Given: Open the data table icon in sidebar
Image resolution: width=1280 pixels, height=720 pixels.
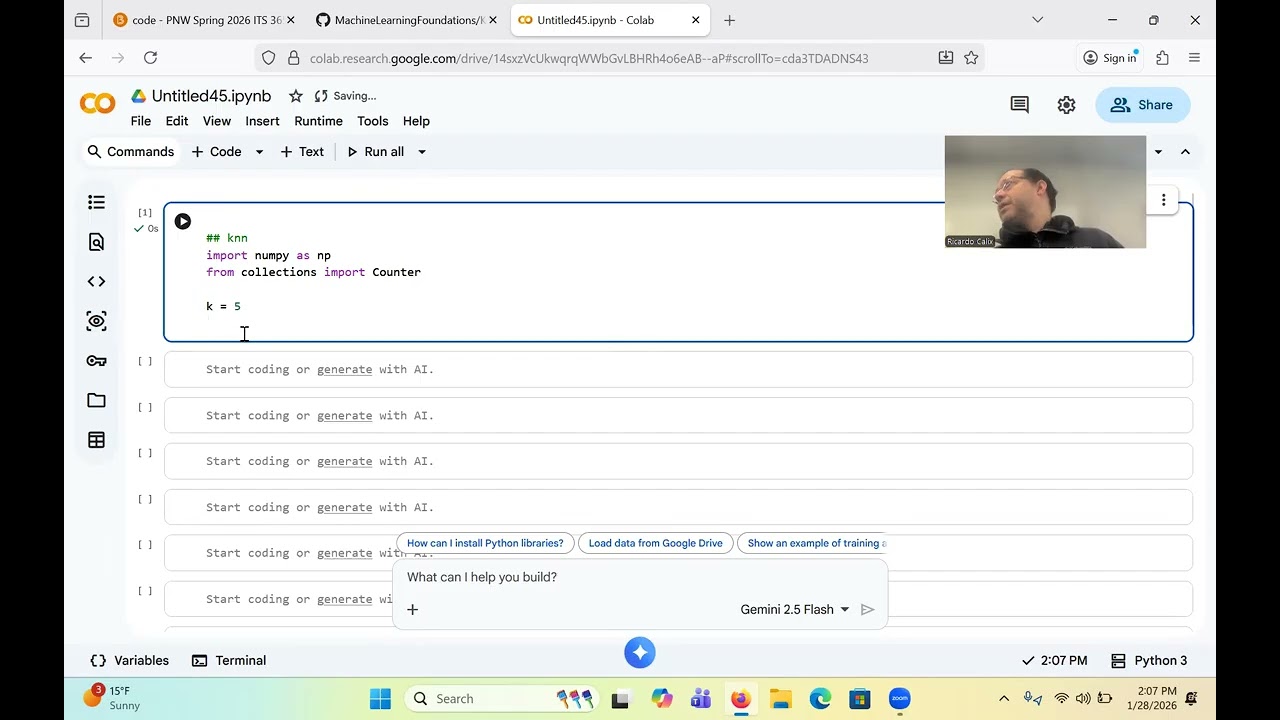Looking at the screenshot, I should [96, 440].
